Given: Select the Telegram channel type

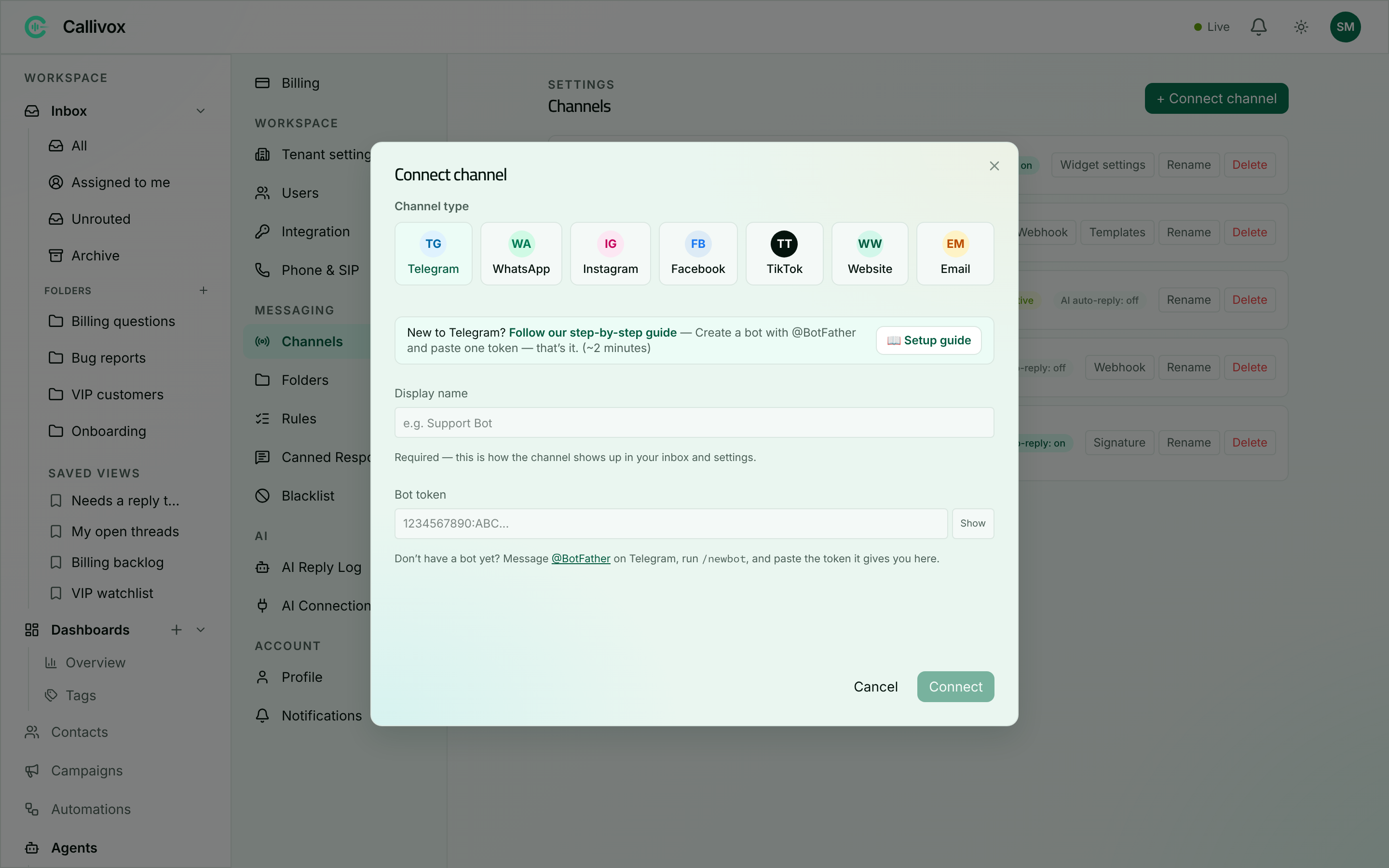Looking at the screenshot, I should click(434, 254).
